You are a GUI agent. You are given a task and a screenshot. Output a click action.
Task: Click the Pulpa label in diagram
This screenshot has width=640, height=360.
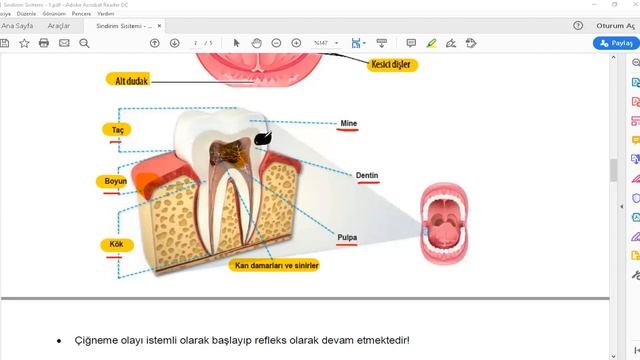coord(347,238)
